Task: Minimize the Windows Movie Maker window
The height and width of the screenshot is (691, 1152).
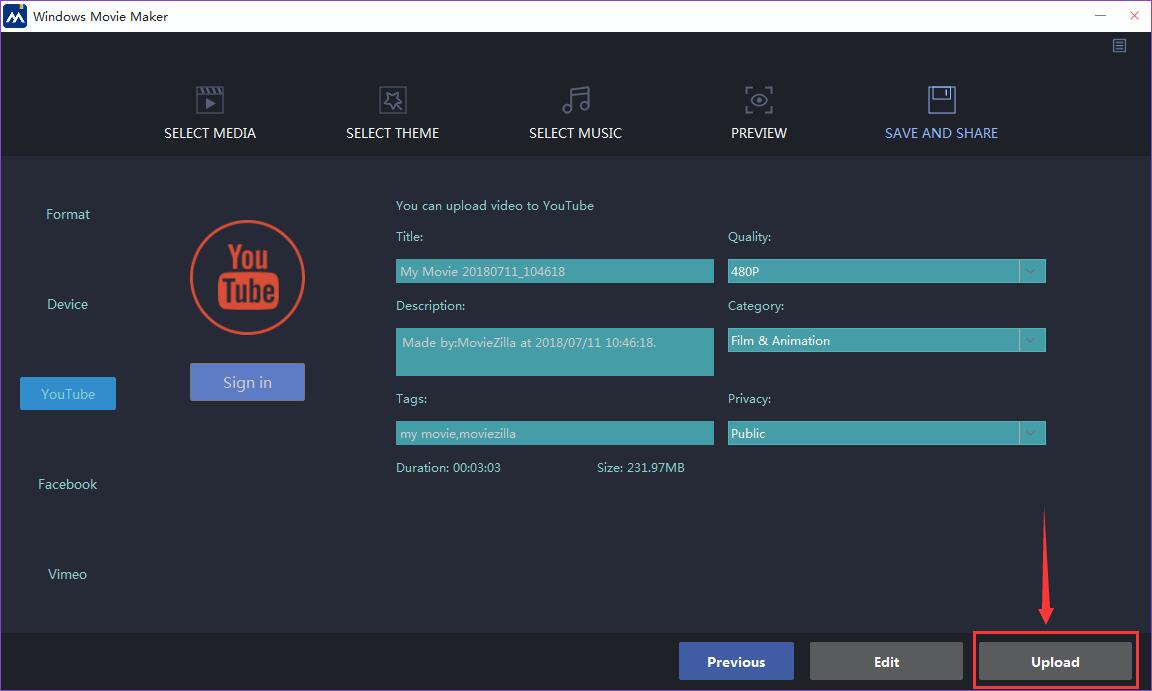Action: coord(1100,15)
